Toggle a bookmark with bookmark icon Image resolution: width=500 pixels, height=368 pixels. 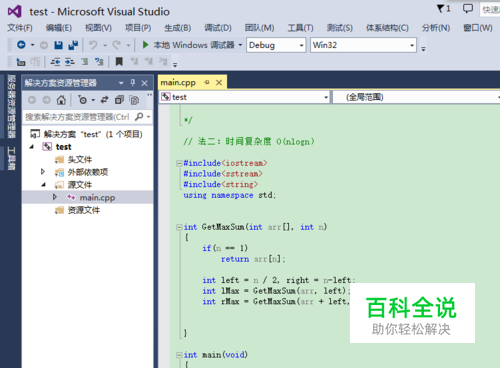pyautogui.click(x=119, y=62)
